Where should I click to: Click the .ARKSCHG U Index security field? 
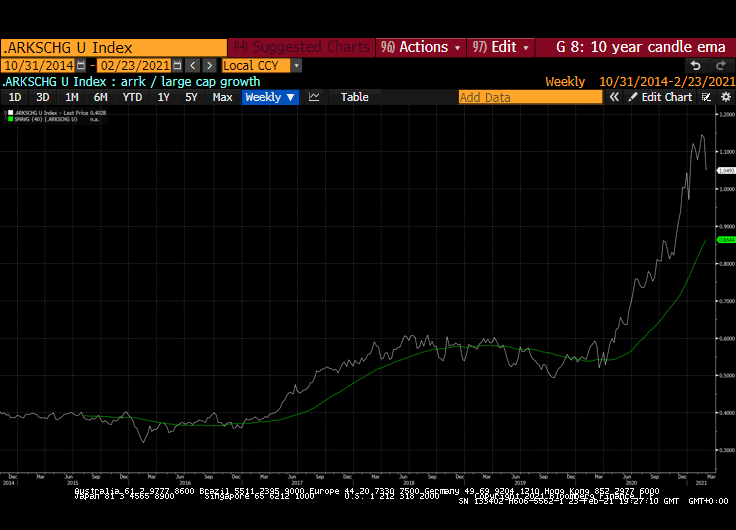[114, 47]
